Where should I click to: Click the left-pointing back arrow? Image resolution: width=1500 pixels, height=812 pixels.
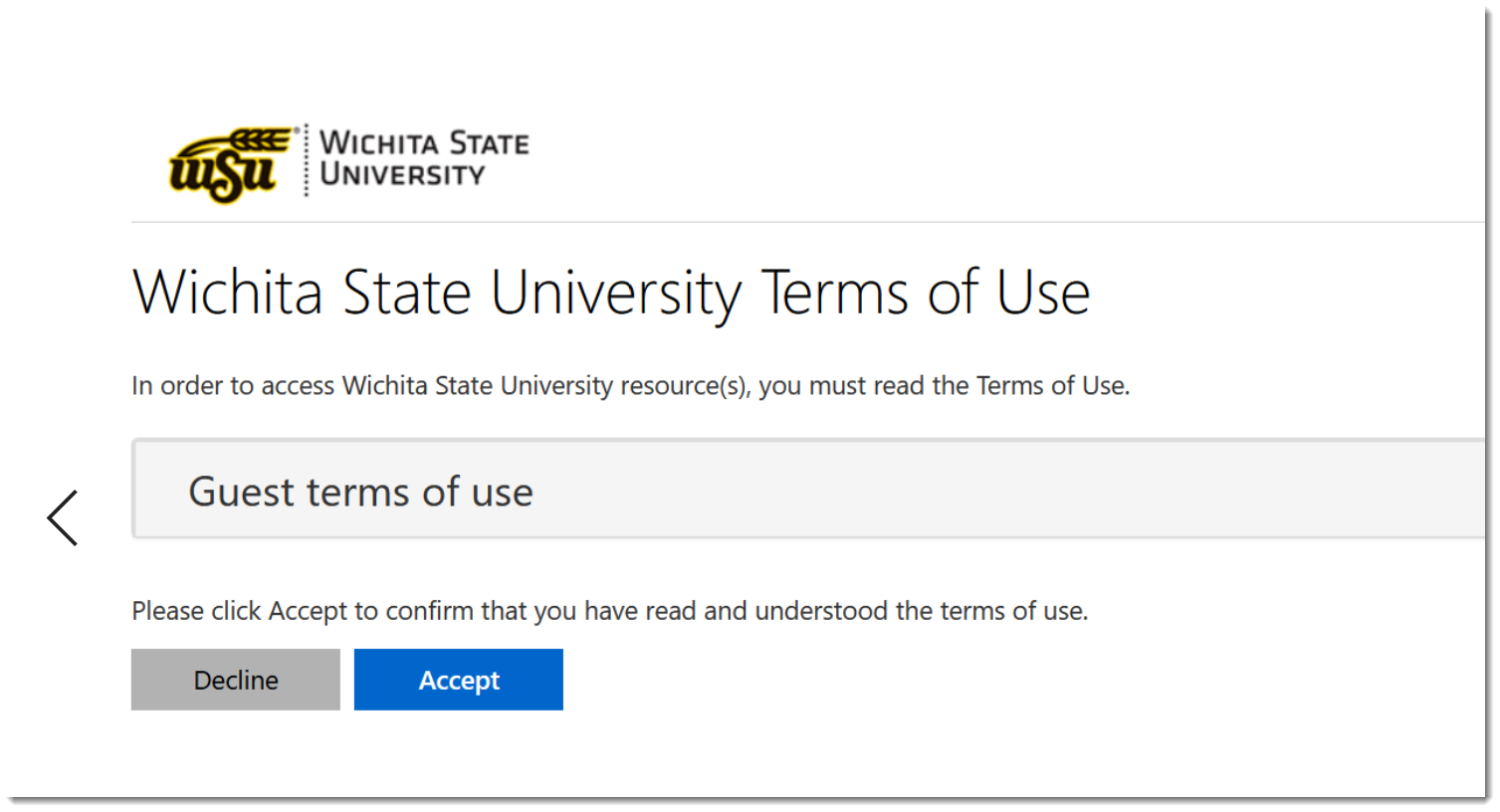click(63, 517)
